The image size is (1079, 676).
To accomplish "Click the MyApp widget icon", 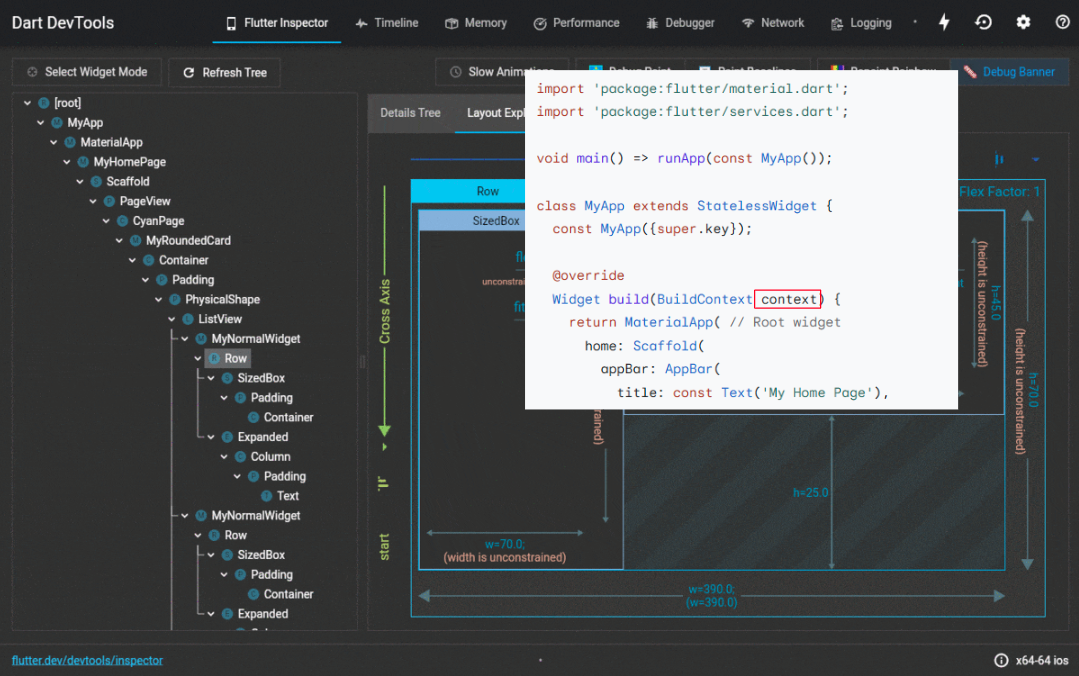I will point(57,123).
